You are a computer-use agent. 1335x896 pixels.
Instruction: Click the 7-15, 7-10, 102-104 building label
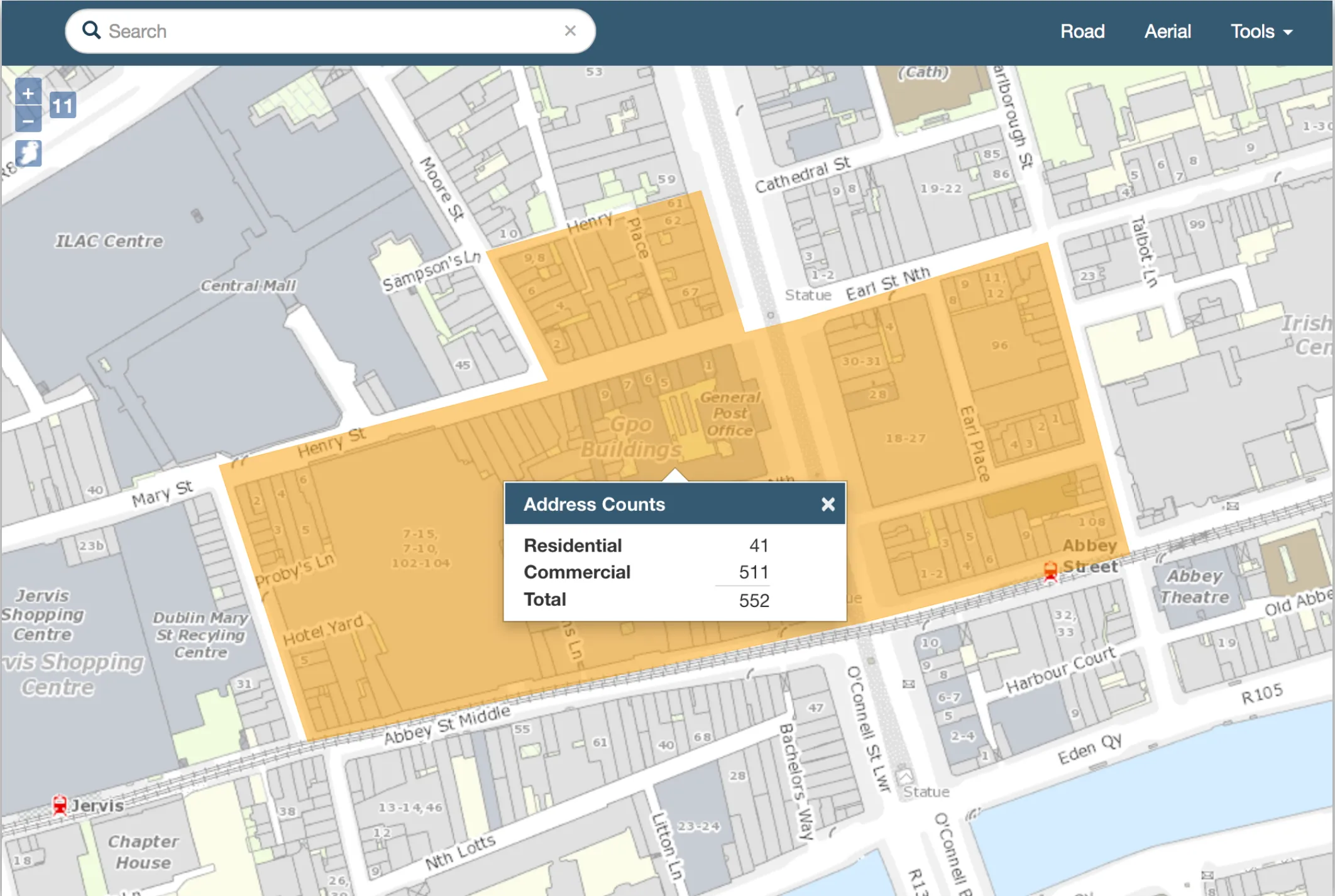(x=420, y=548)
